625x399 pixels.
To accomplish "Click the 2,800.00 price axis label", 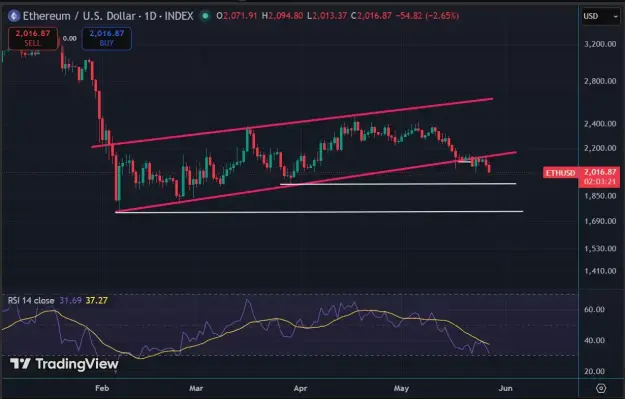I will point(600,81).
